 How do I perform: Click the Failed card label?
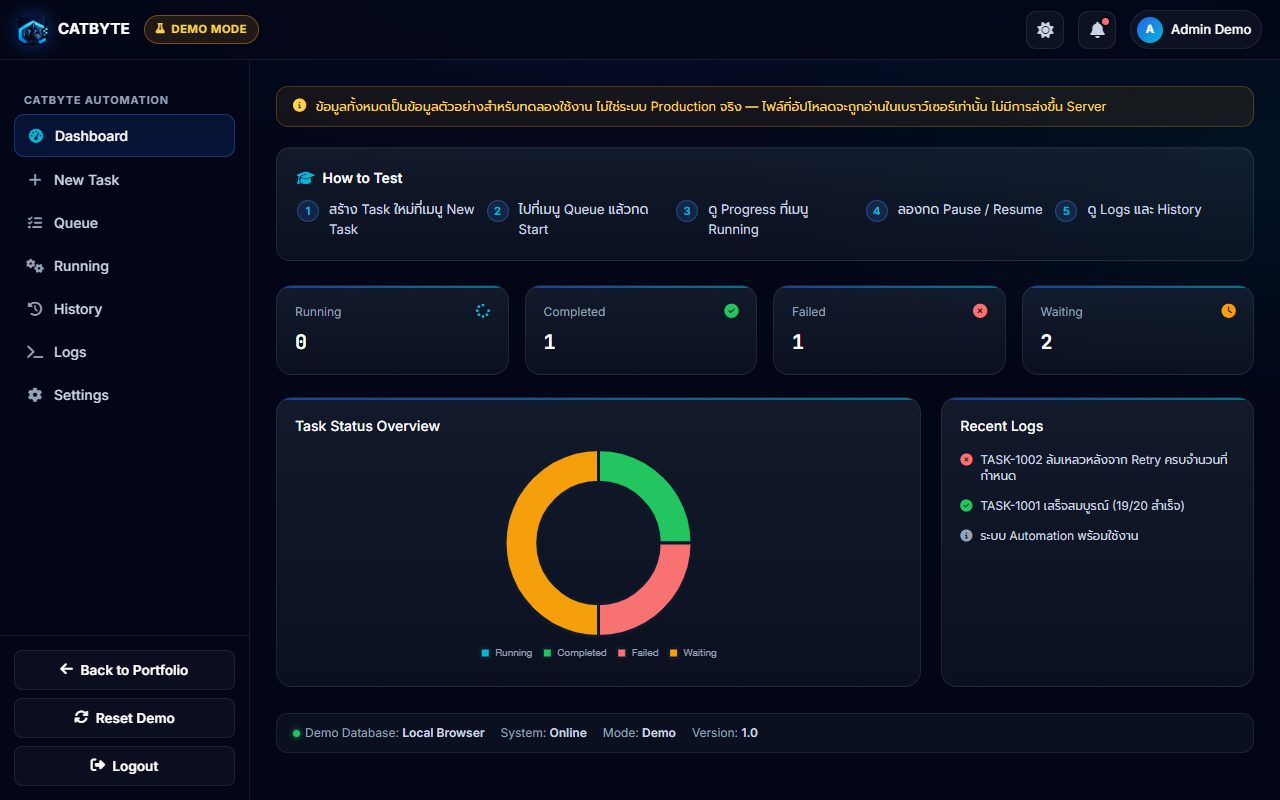click(x=809, y=312)
